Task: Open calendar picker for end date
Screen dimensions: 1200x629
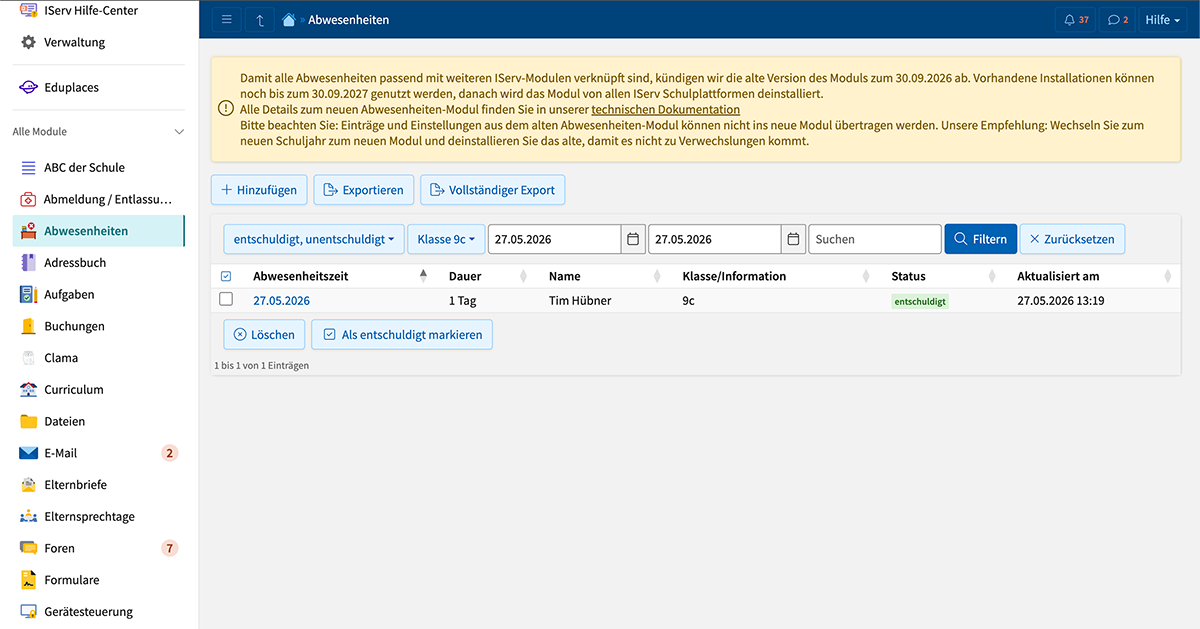Action: [793, 239]
